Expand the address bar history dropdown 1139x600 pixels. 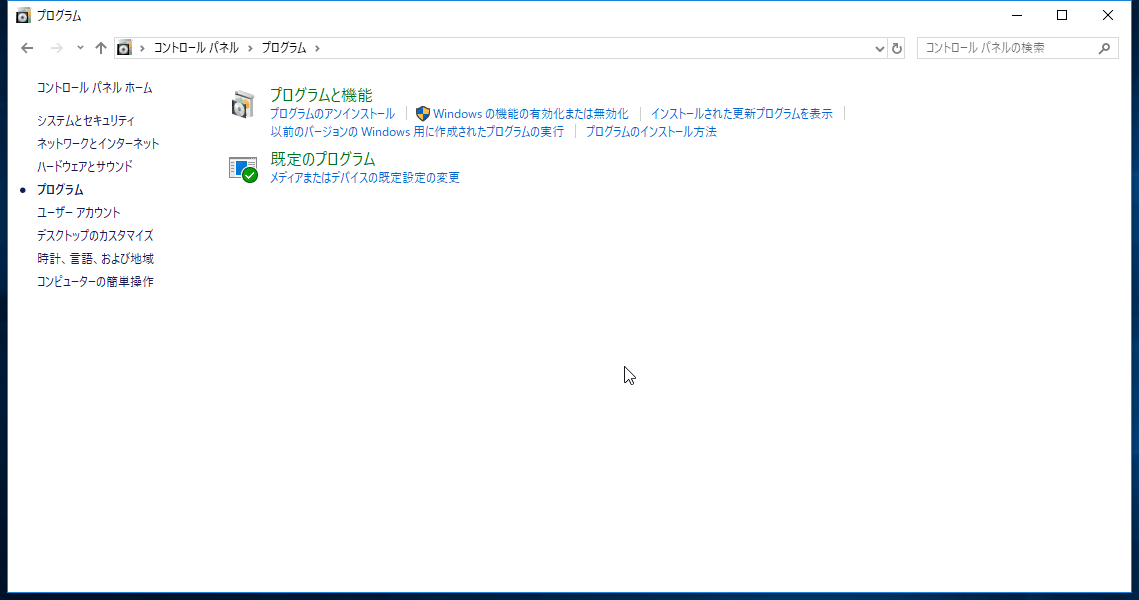pos(880,49)
